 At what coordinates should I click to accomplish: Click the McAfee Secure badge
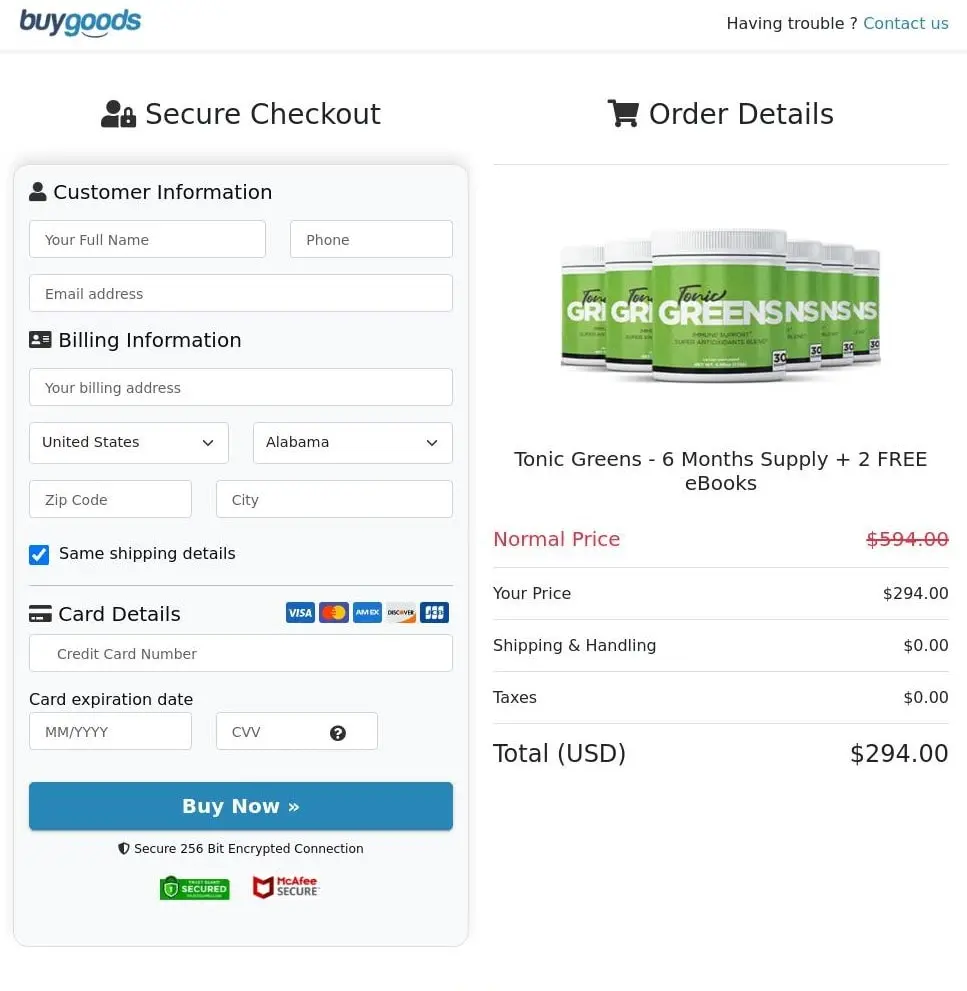[286, 887]
